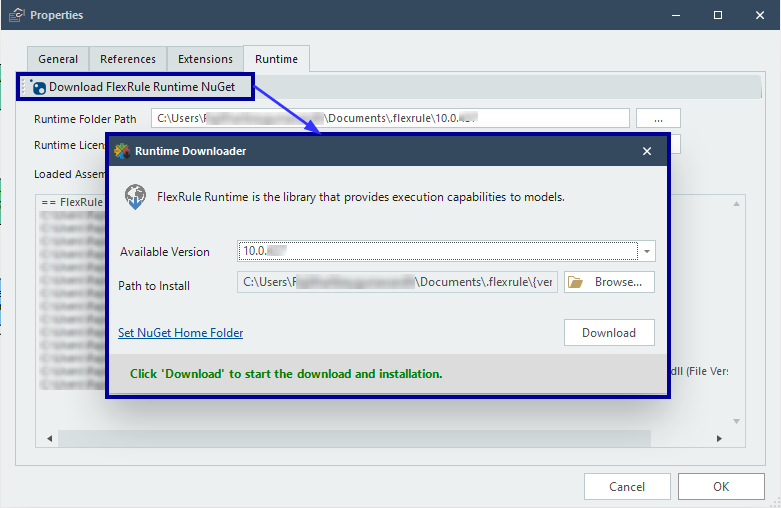
Task: Open the Available Version dropdown arrow
Action: (647, 251)
